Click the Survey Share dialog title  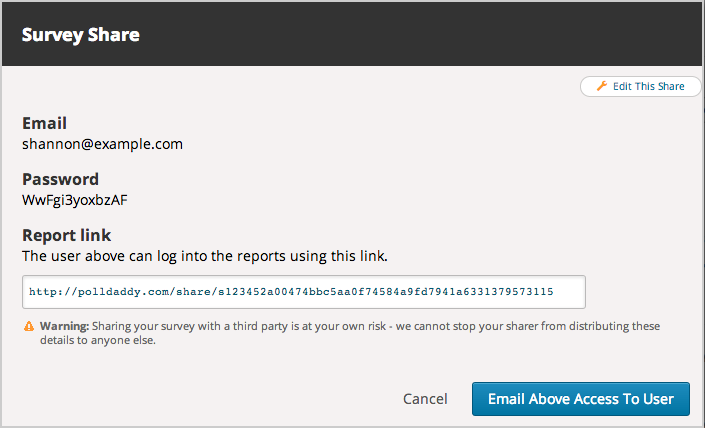[x=80, y=35]
